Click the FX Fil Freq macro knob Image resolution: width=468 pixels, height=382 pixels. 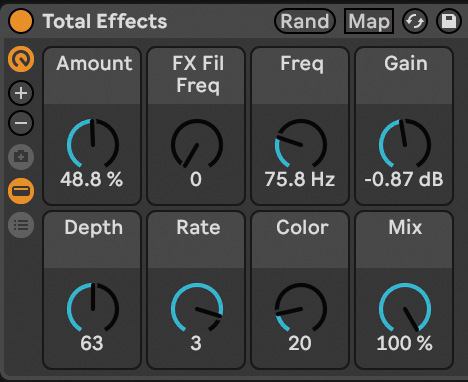197,144
